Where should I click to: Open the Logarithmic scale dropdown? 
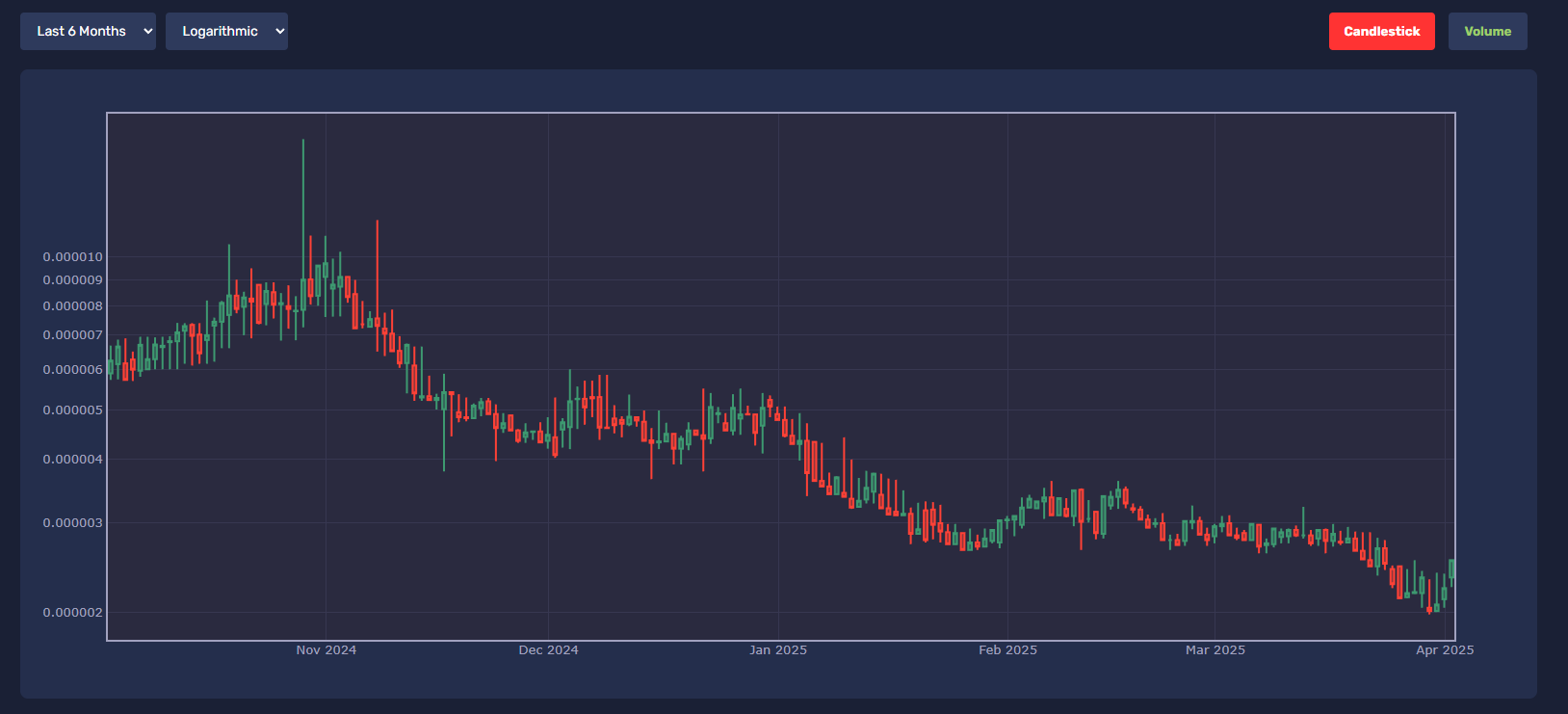(226, 31)
